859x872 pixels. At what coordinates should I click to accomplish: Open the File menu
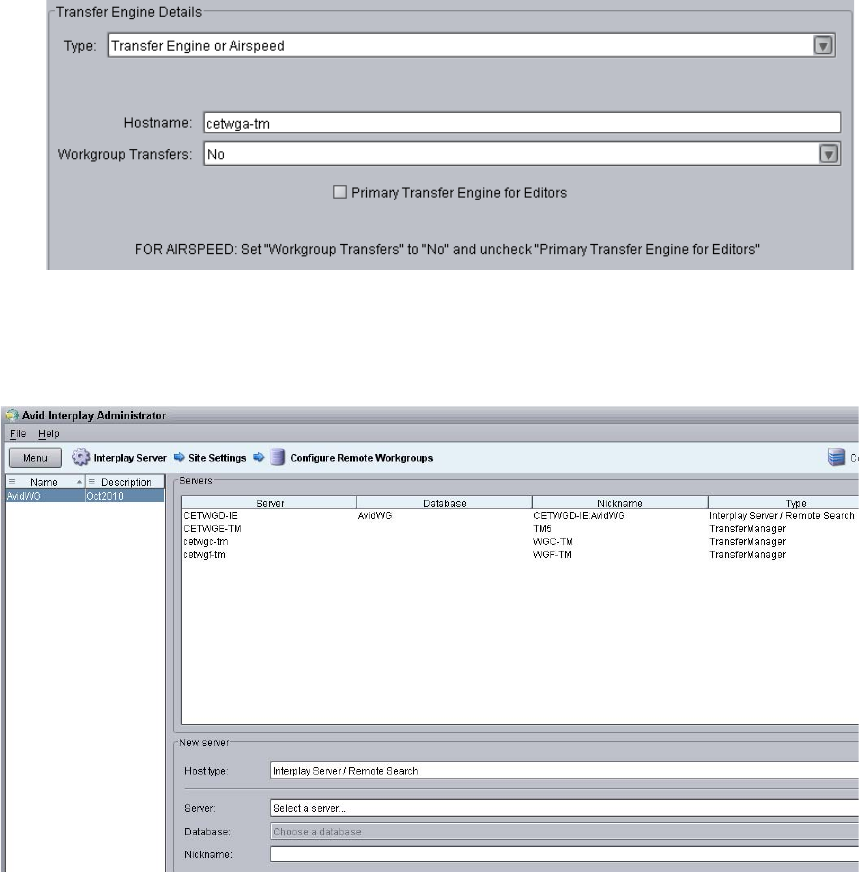(x=18, y=434)
